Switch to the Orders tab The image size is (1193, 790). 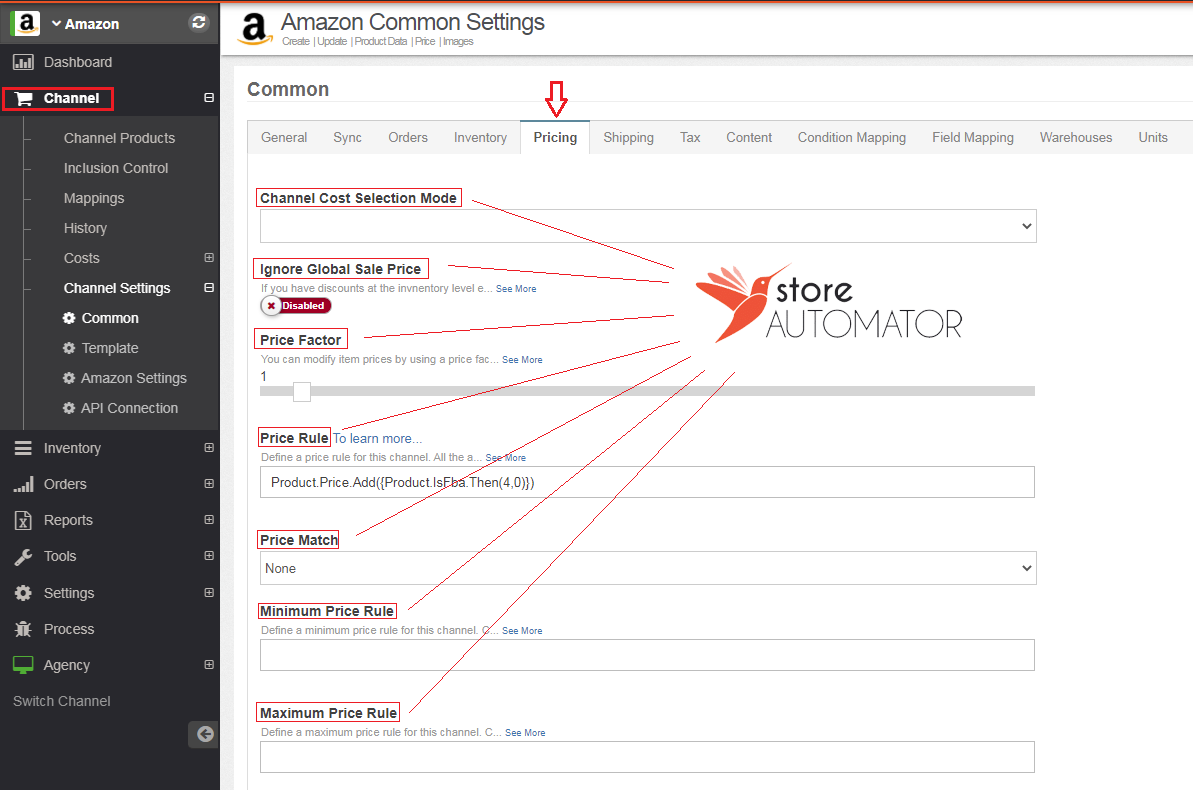point(408,138)
